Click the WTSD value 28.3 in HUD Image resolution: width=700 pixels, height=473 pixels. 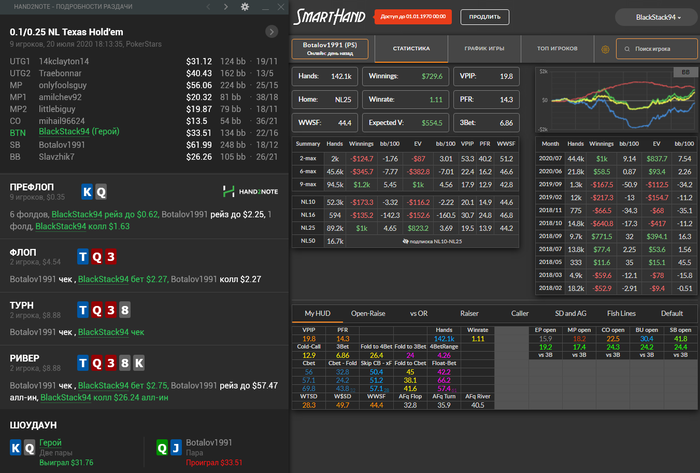308,405
